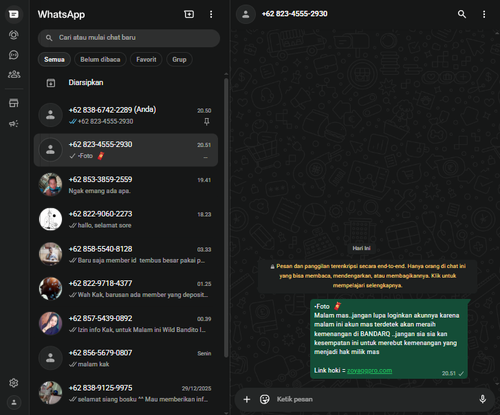
Task: Click the Diarsipkan archive icon
Action: pos(51,83)
